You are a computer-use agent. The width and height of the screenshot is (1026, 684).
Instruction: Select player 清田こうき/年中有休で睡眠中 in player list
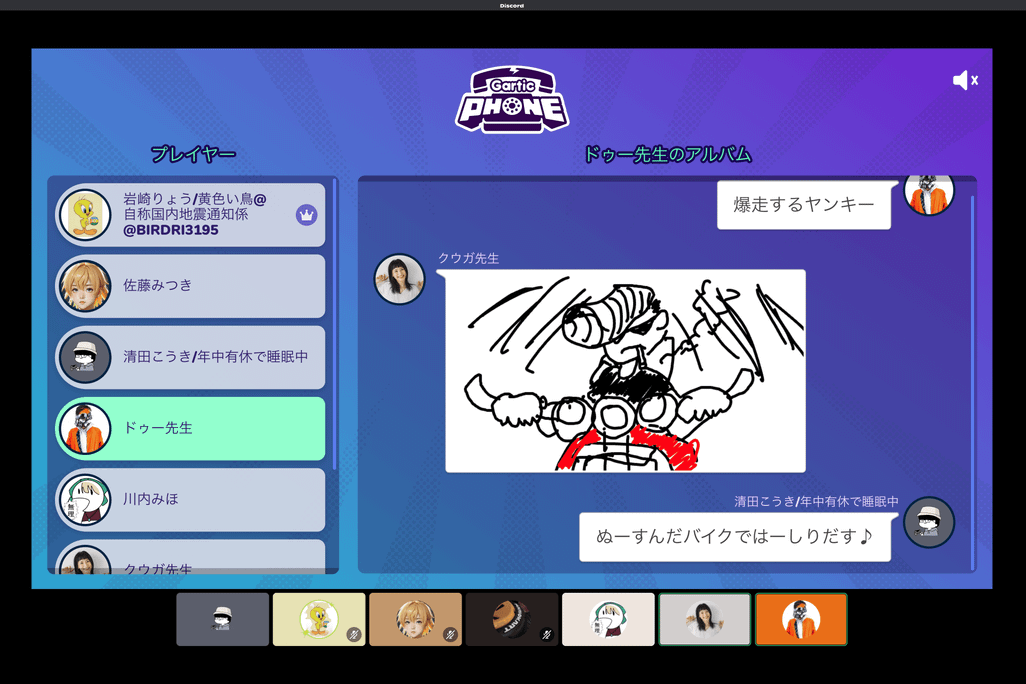[x=190, y=357]
